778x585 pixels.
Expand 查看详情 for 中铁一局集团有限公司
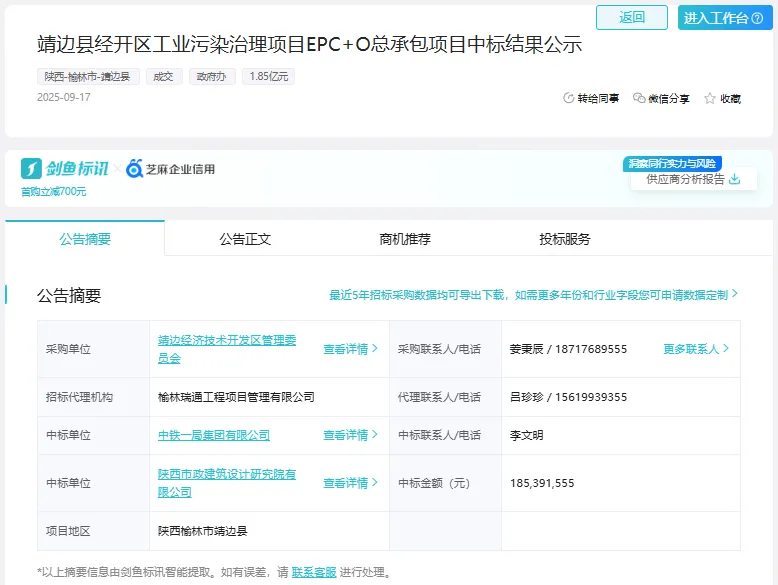tap(350, 435)
